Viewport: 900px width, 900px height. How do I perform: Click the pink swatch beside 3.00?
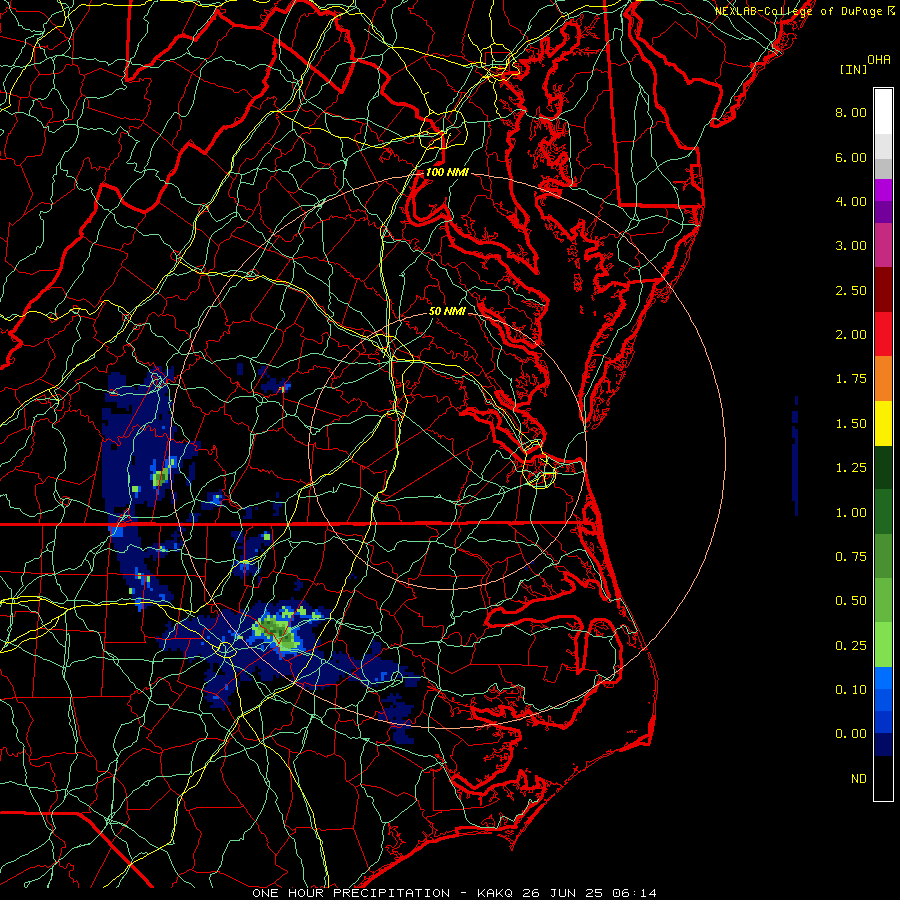(883, 246)
